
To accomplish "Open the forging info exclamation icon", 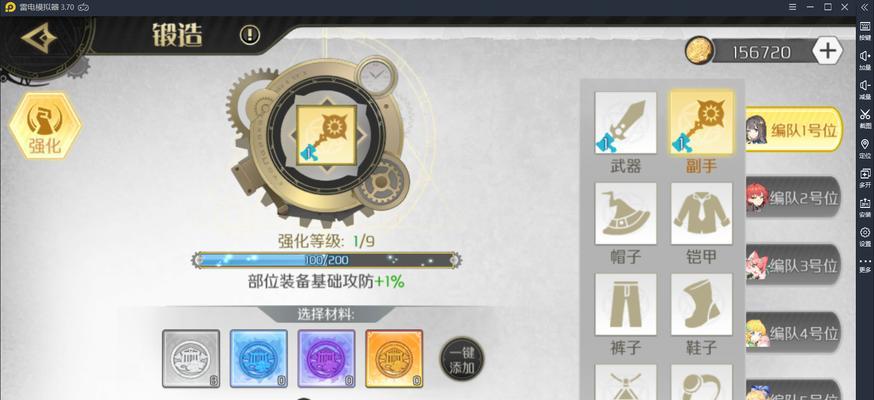I will click(x=250, y=35).
